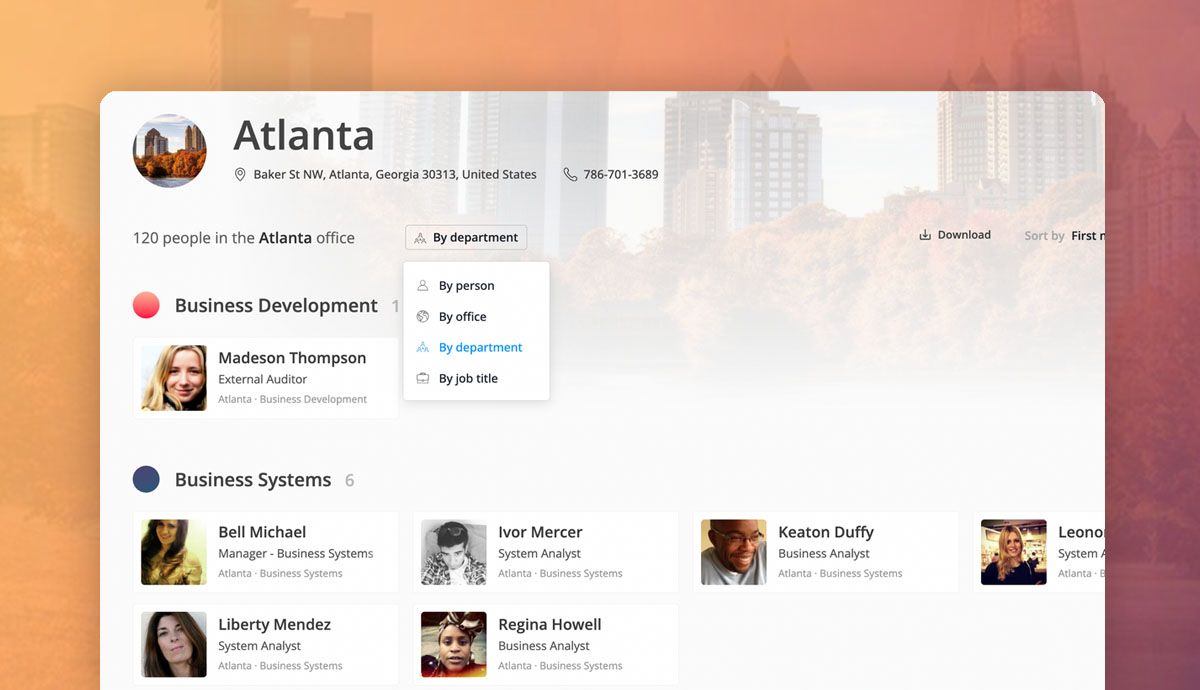Viewport: 1200px width, 690px height.
Task: Open Madeson Thompson's profile card
Action: [265, 377]
